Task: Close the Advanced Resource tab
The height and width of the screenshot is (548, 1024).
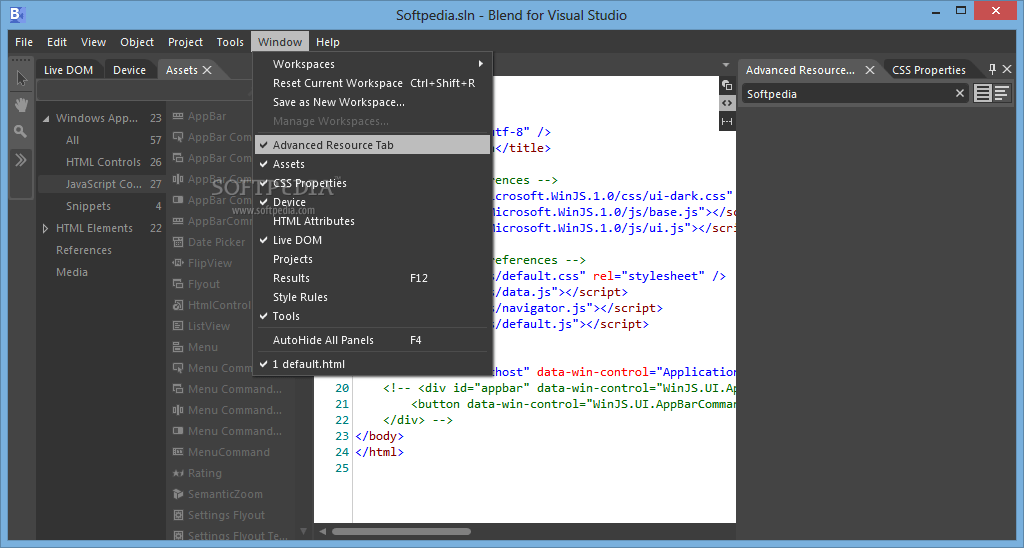Action: coord(870,70)
